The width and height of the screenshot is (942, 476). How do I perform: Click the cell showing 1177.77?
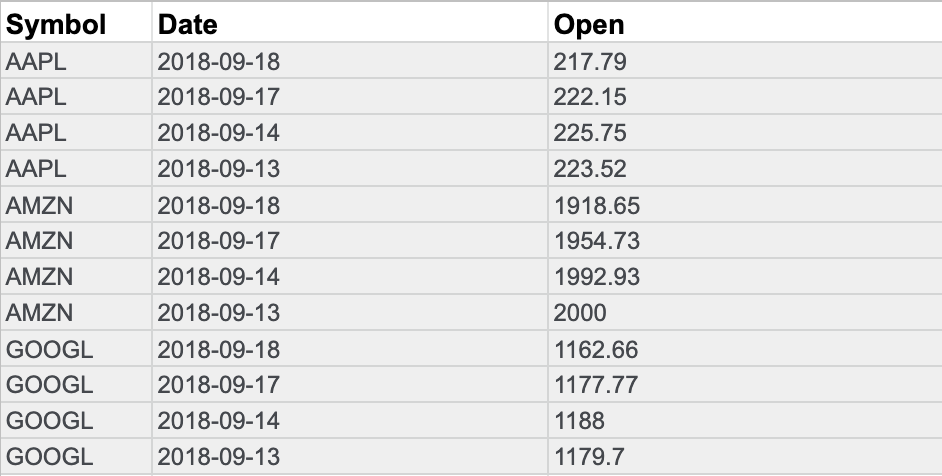click(596, 385)
